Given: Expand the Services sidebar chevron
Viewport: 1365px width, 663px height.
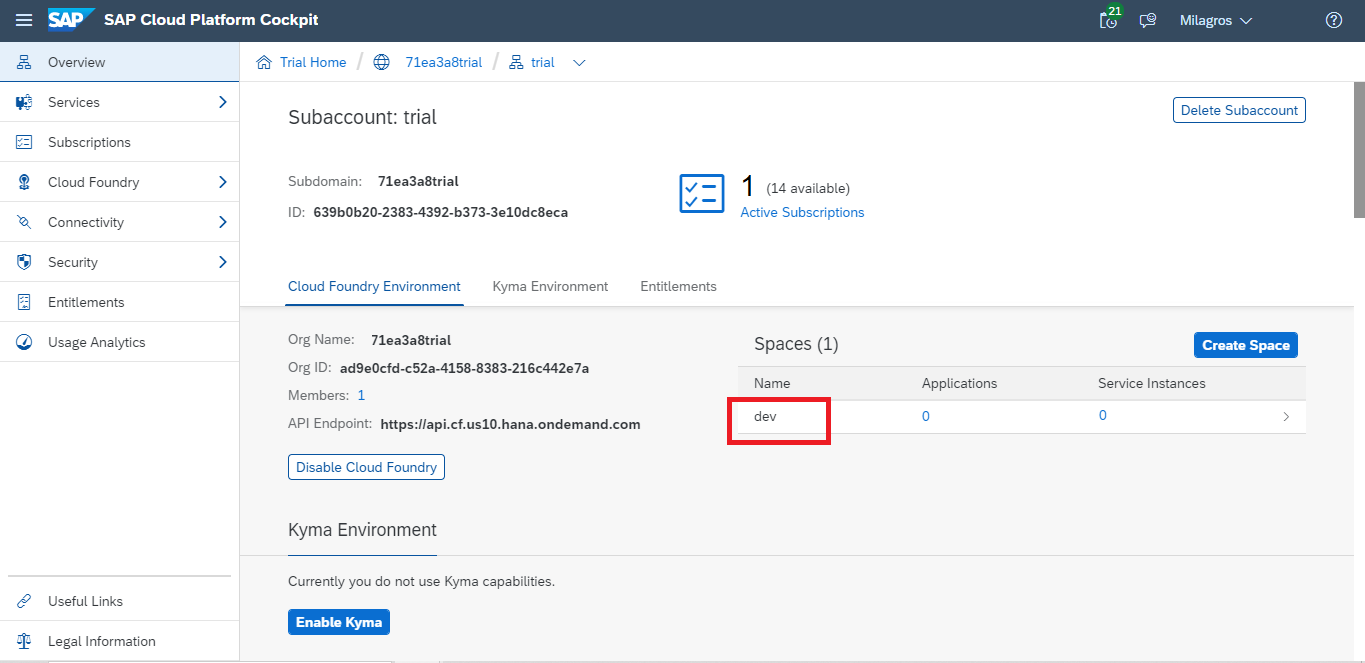Looking at the screenshot, I should pyautogui.click(x=222, y=102).
